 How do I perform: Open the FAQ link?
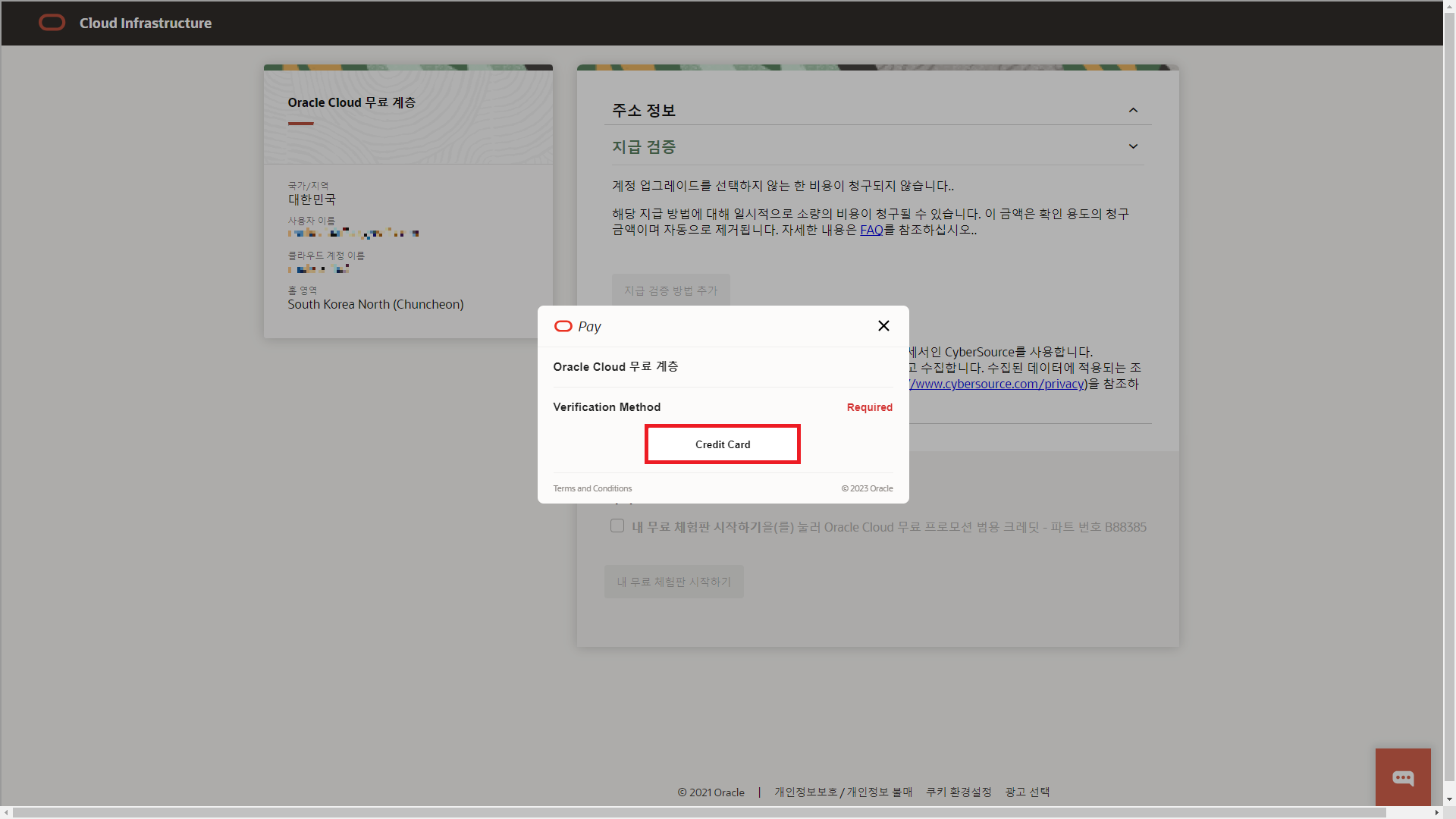871,230
